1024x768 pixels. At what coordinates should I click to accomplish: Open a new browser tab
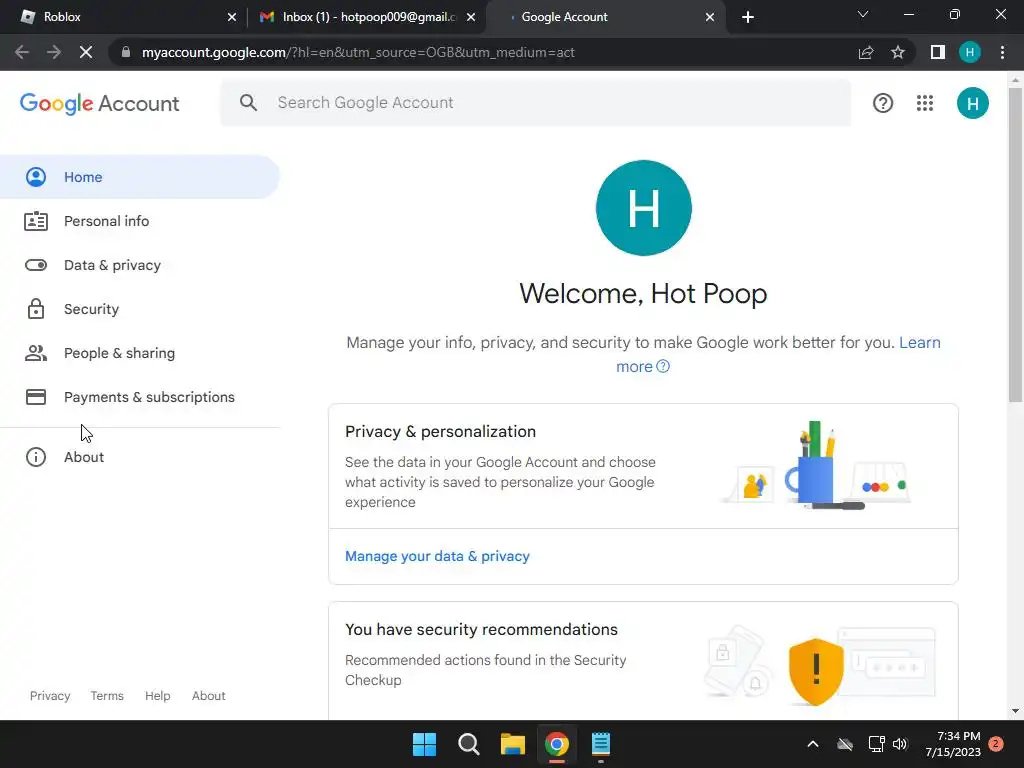(x=748, y=17)
